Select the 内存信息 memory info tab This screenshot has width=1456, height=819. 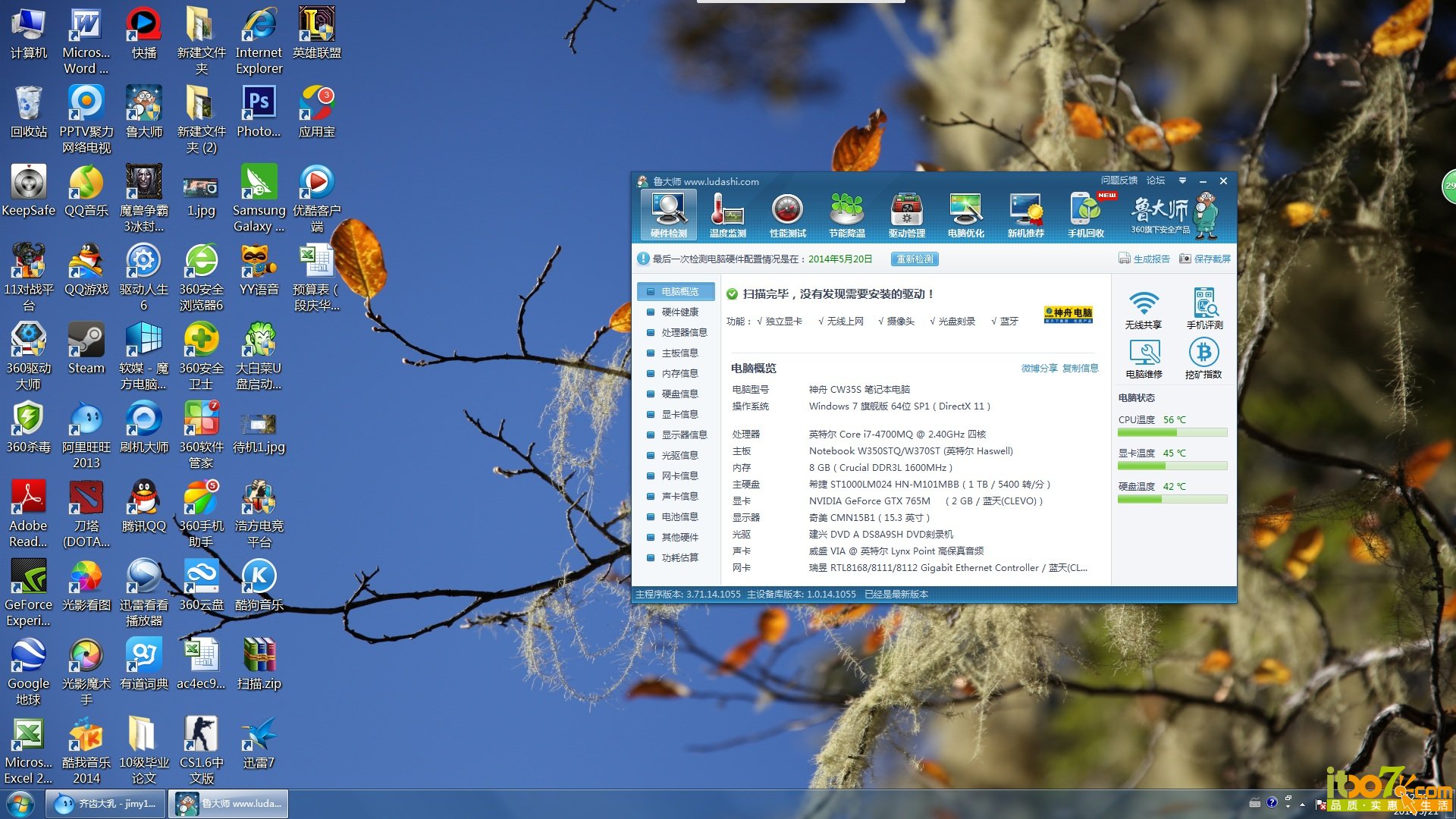[x=676, y=374]
